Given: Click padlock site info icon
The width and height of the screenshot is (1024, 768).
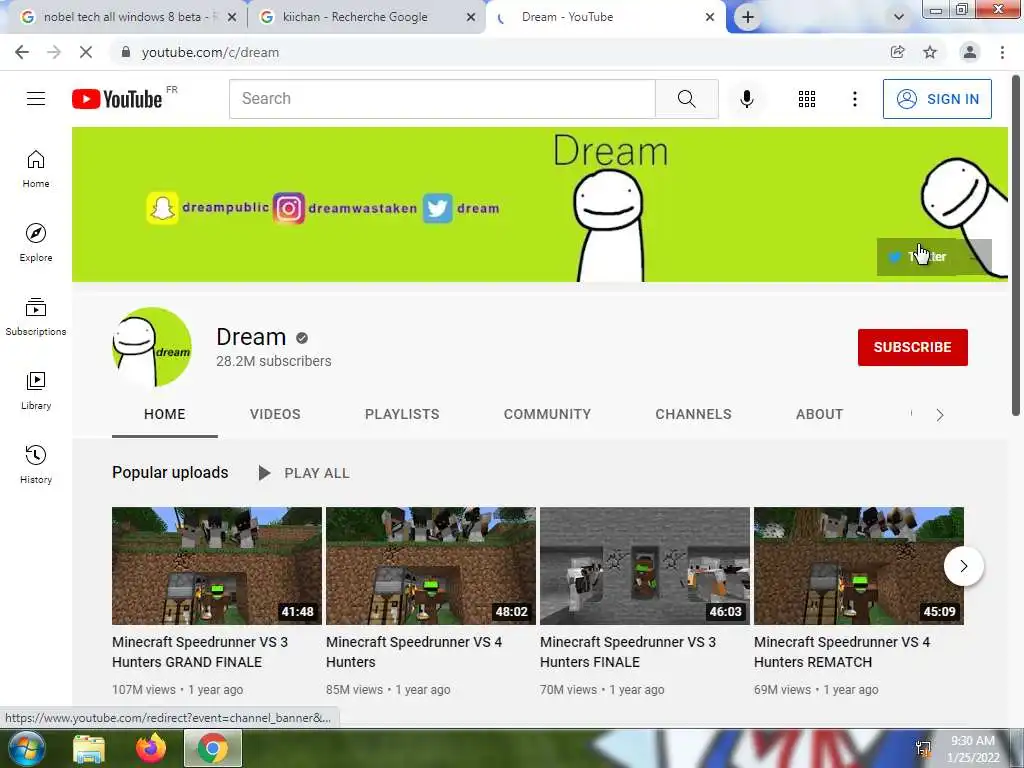Looking at the screenshot, I should (x=125, y=52).
